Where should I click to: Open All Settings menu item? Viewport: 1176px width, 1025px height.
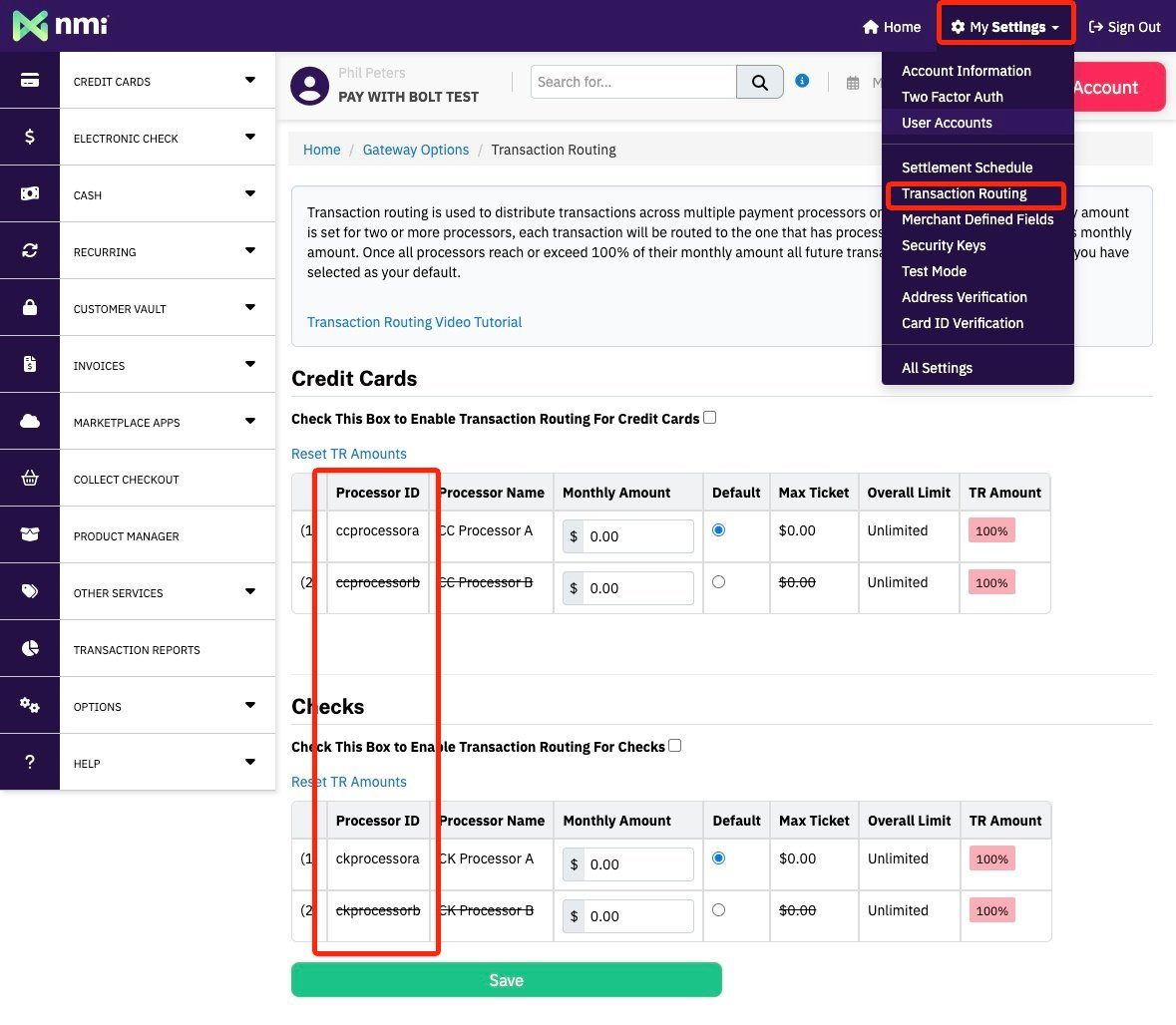(937, 367)
